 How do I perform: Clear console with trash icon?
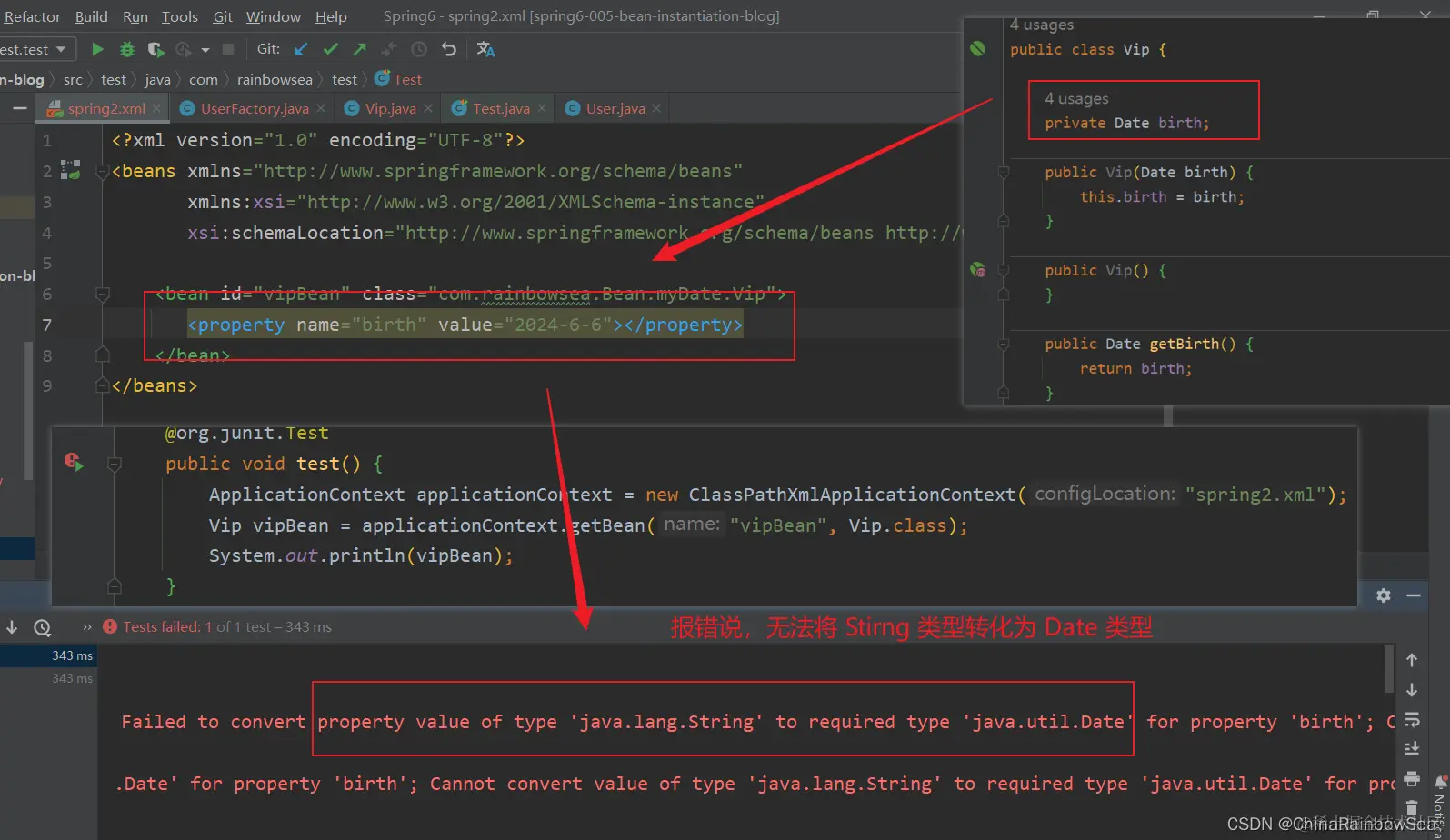1412,807
